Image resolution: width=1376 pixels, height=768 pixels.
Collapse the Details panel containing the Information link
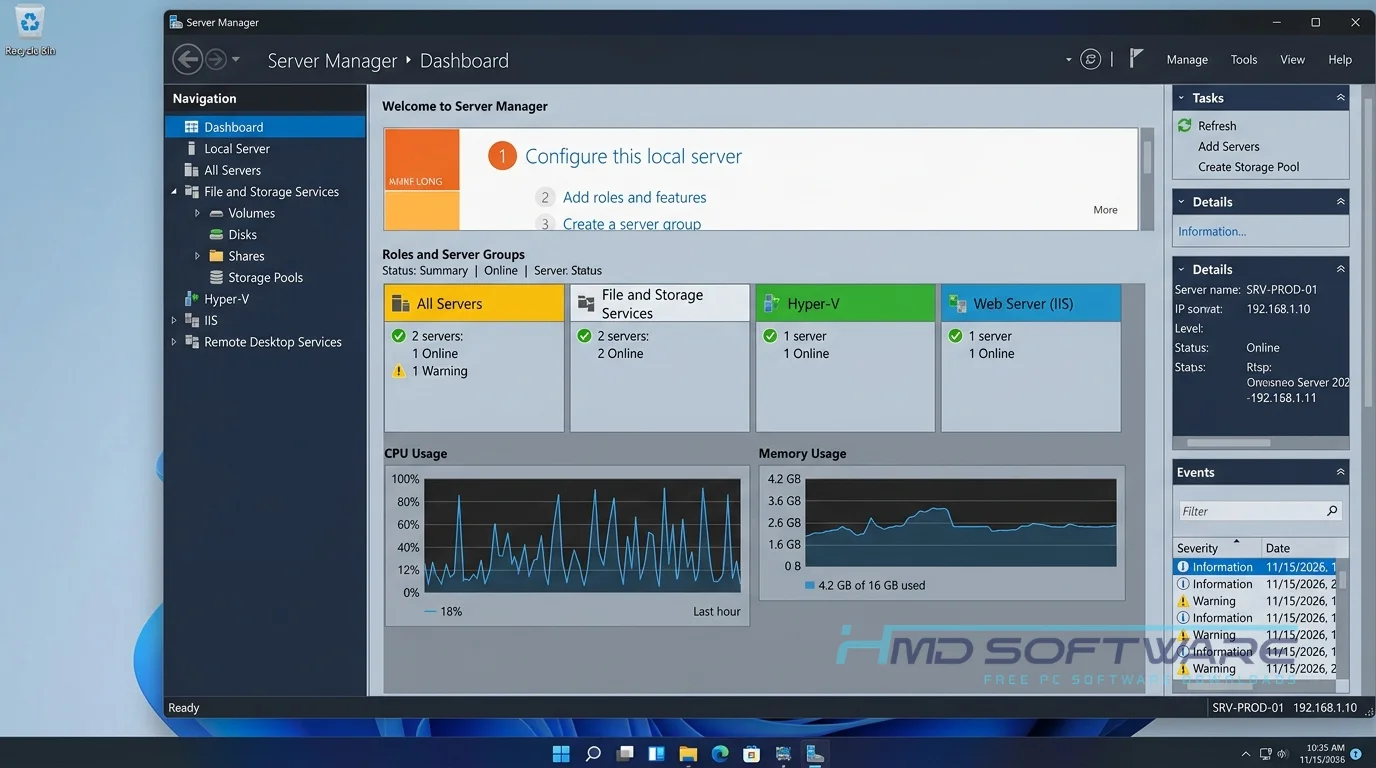tap(1340, 202)
